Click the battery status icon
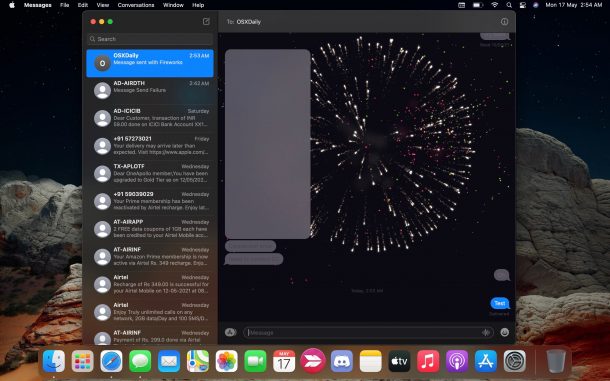 coord(478,5)
